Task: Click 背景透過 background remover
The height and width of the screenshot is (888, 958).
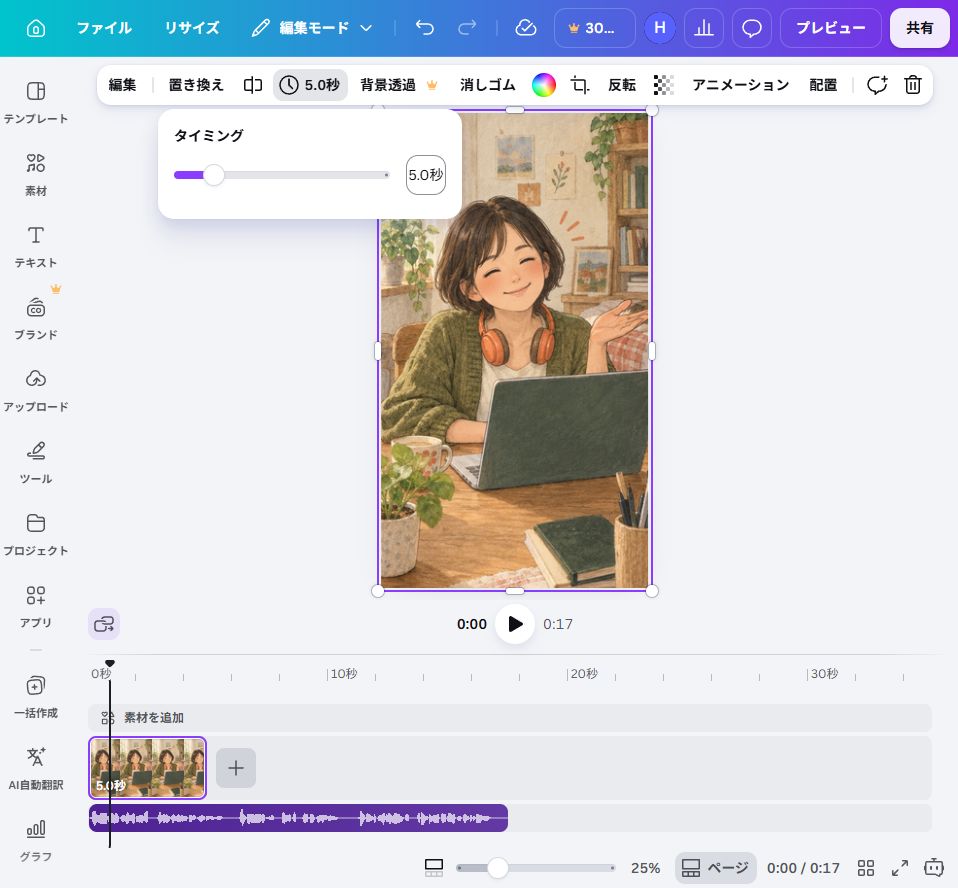Action: [x=398, y=85]
